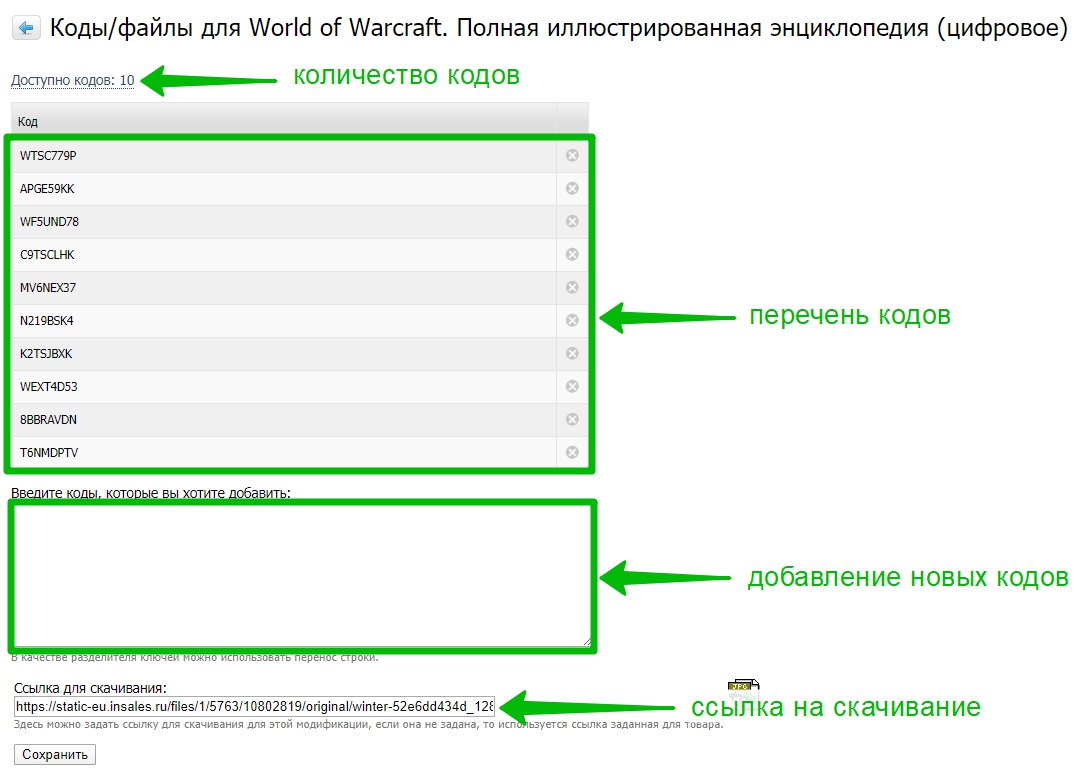Select code text N219BSK4

[47, 321]
